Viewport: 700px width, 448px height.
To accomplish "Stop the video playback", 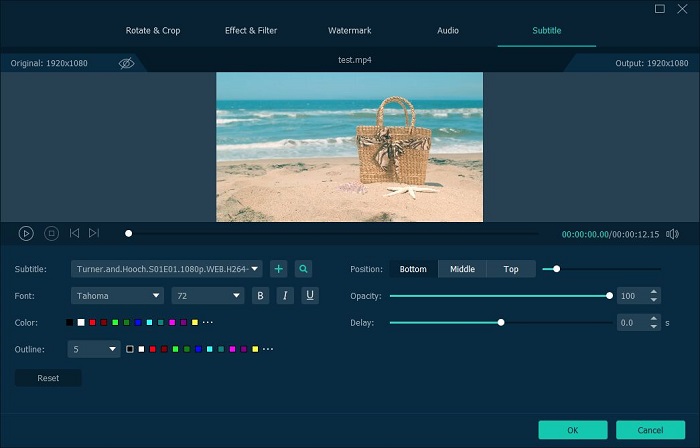I will [51, 233].
